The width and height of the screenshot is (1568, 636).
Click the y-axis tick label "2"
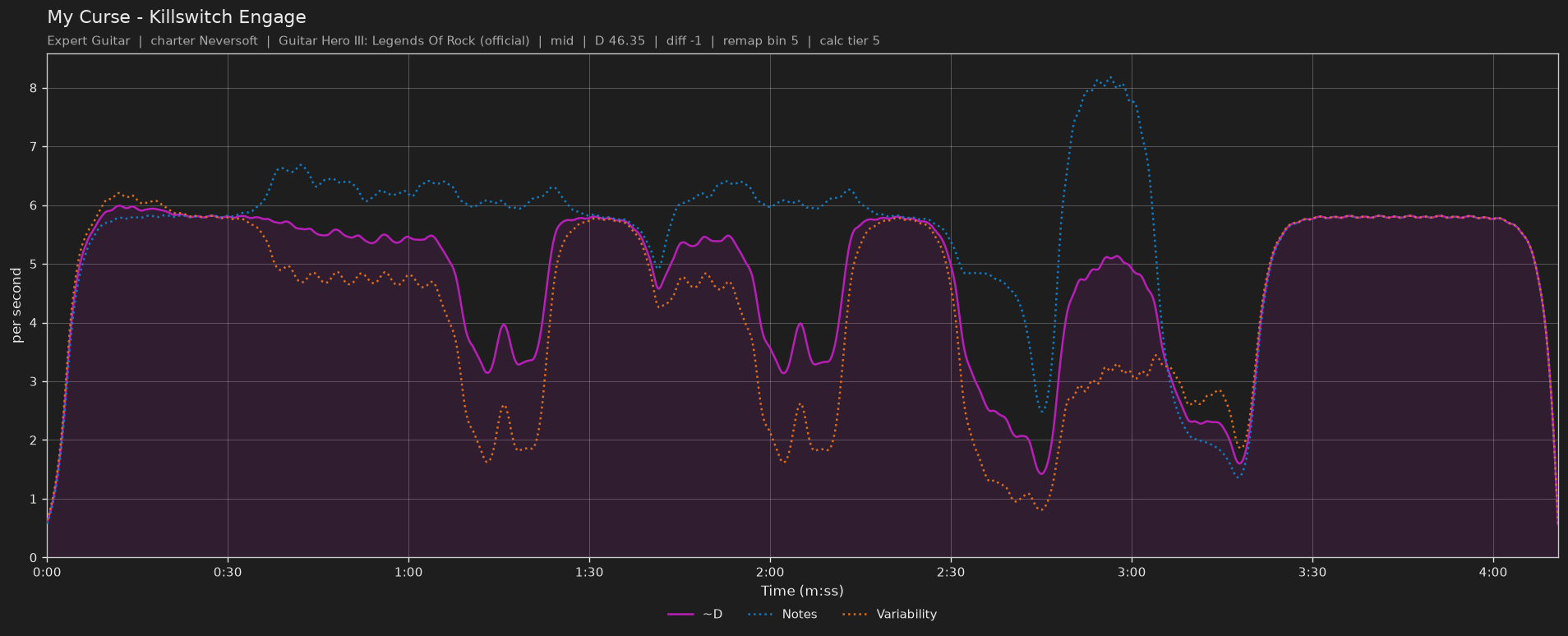[x=34, y=440]
